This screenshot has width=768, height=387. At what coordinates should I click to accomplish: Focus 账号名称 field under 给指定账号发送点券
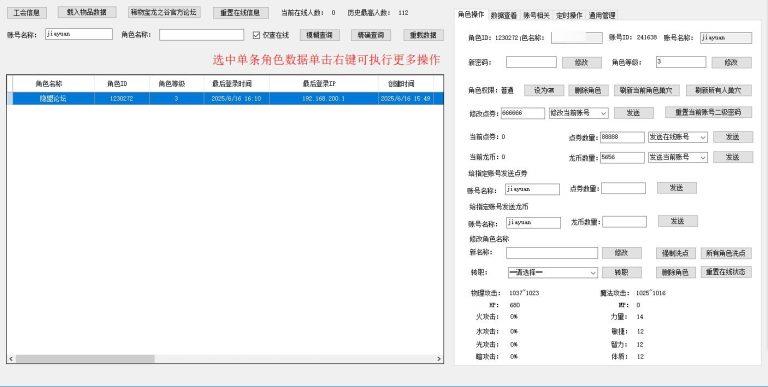tap(533, 189)
